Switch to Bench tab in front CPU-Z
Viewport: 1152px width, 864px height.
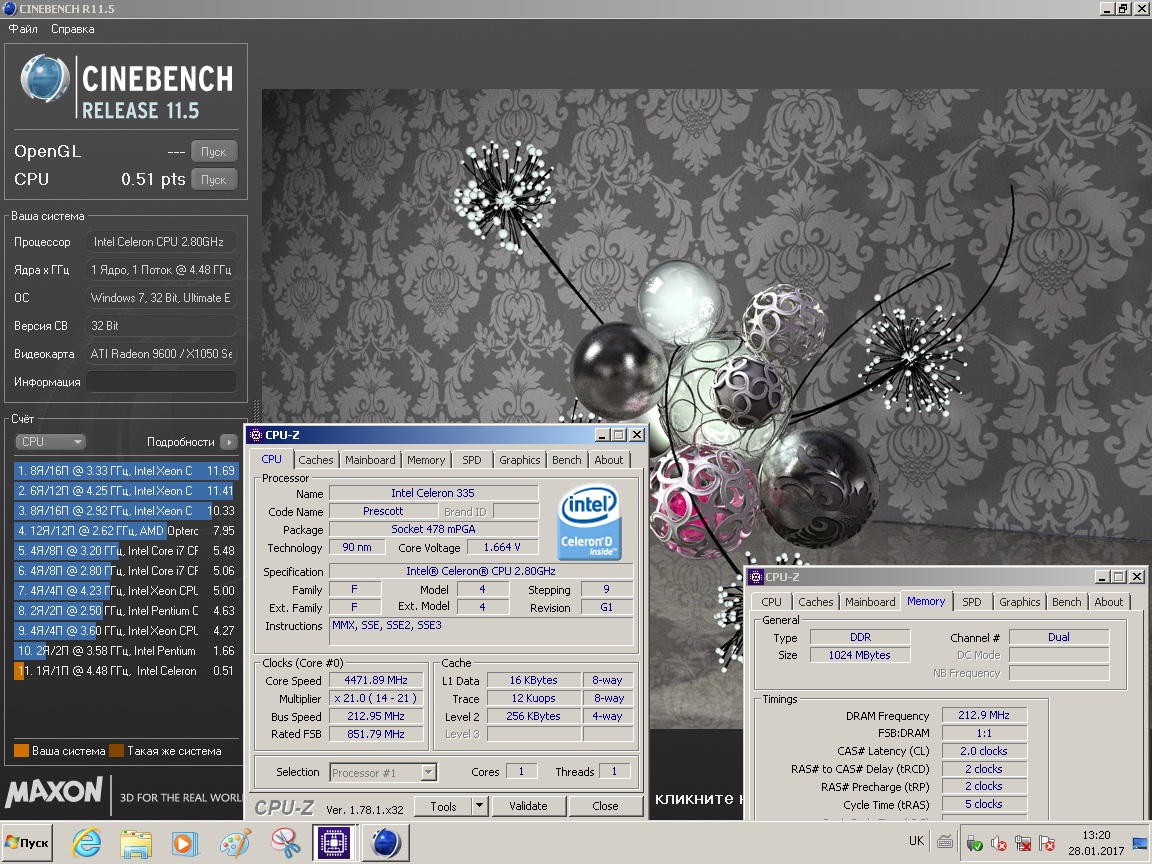566,460
